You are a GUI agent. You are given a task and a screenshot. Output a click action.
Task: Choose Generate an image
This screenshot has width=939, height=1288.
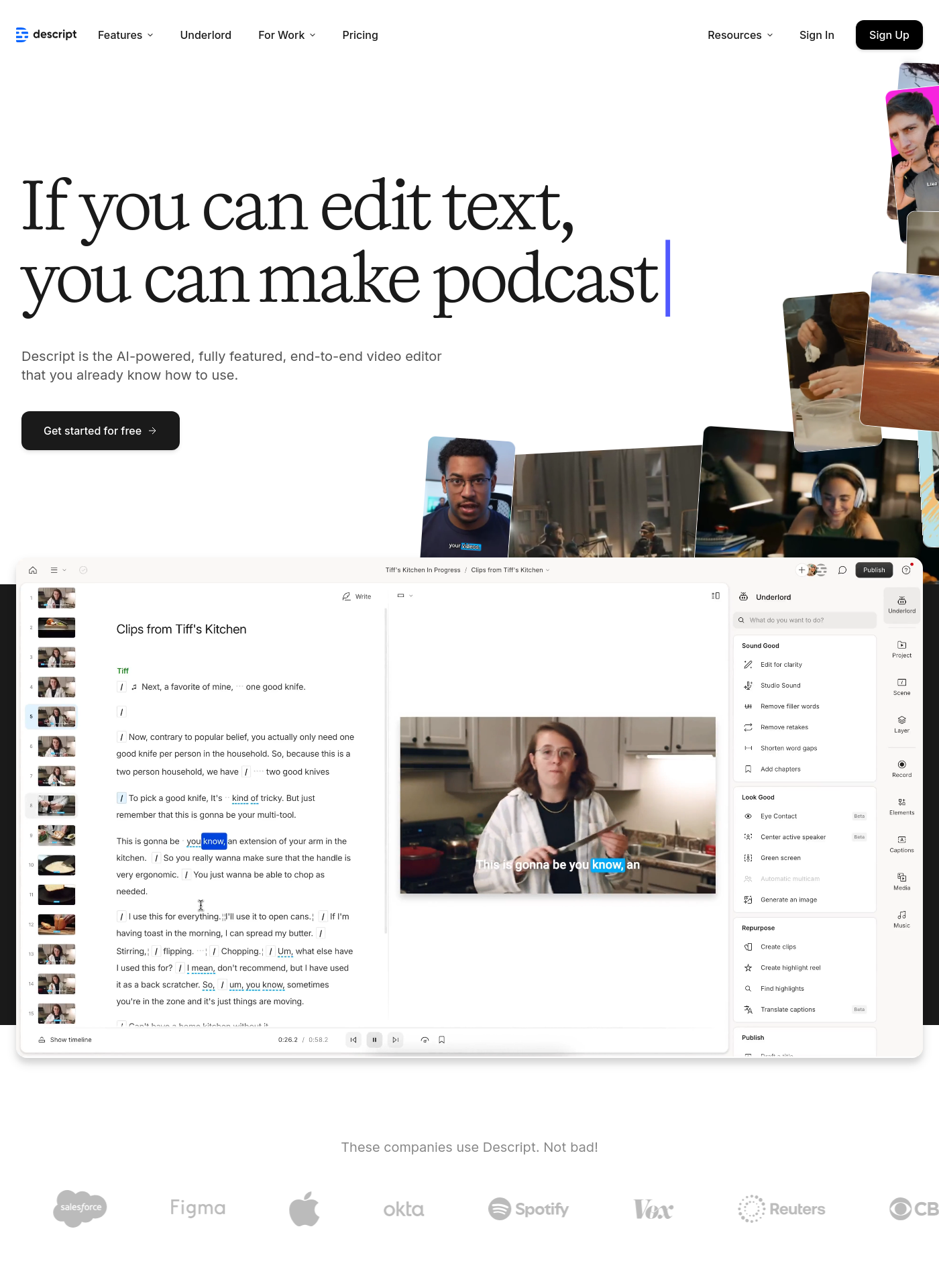[x=805, y=900]
